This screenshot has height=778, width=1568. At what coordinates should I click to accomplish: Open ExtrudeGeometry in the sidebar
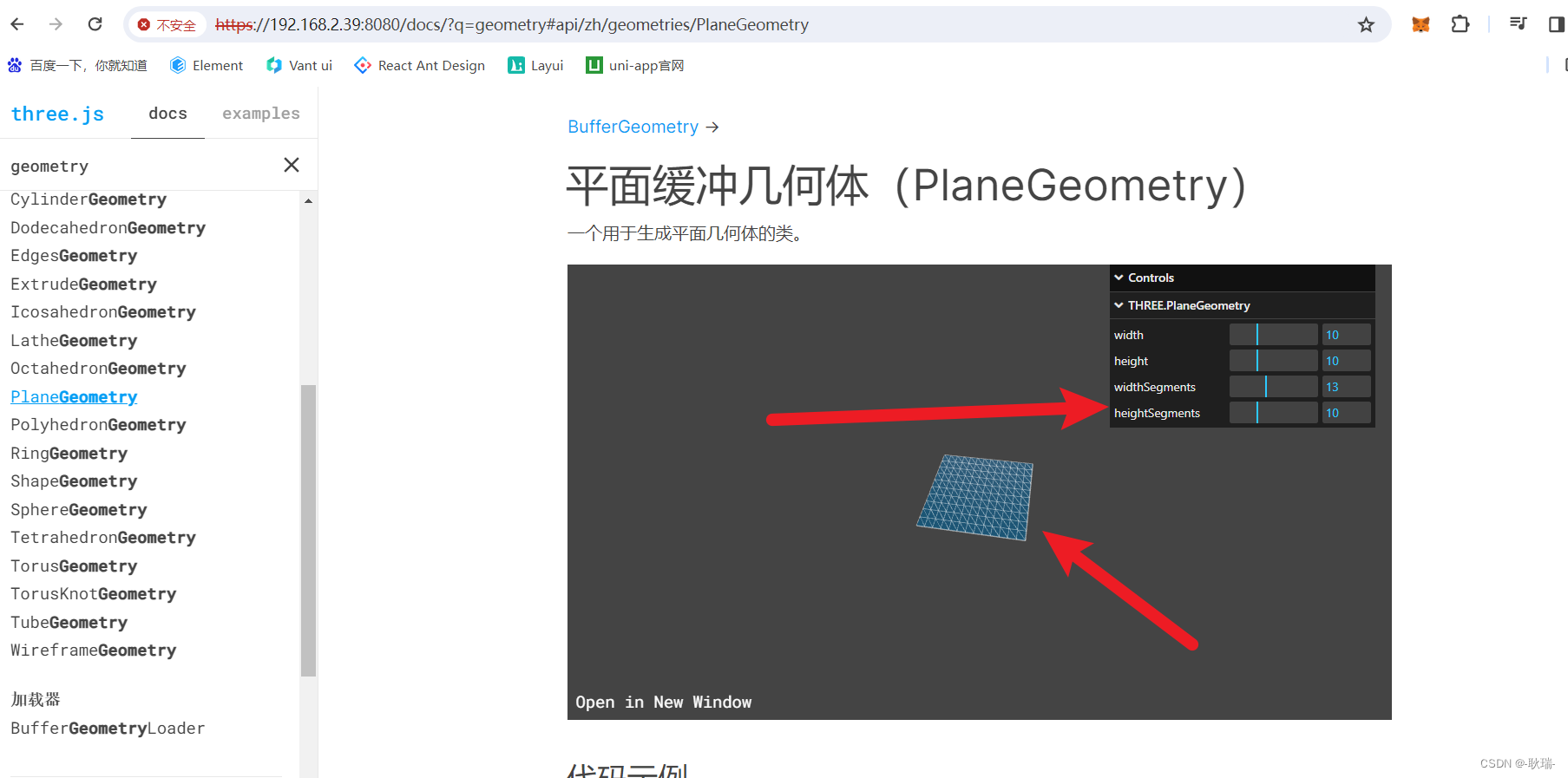(83, 284)
